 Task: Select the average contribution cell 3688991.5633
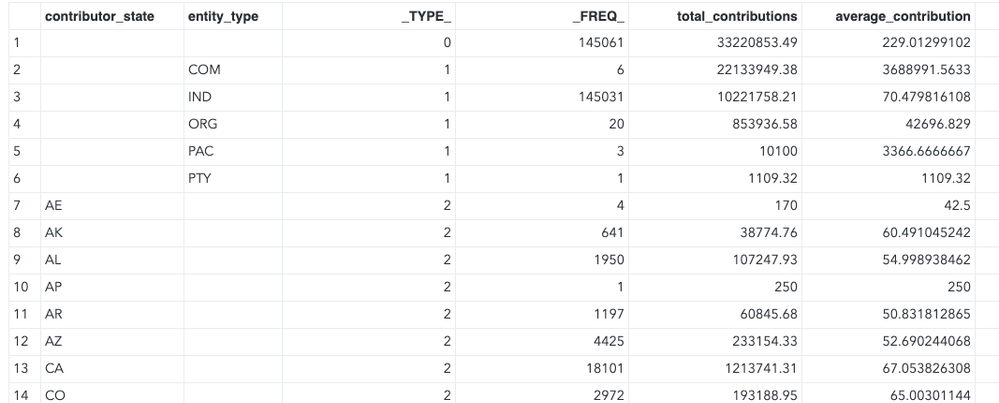[x=918, y=71]
